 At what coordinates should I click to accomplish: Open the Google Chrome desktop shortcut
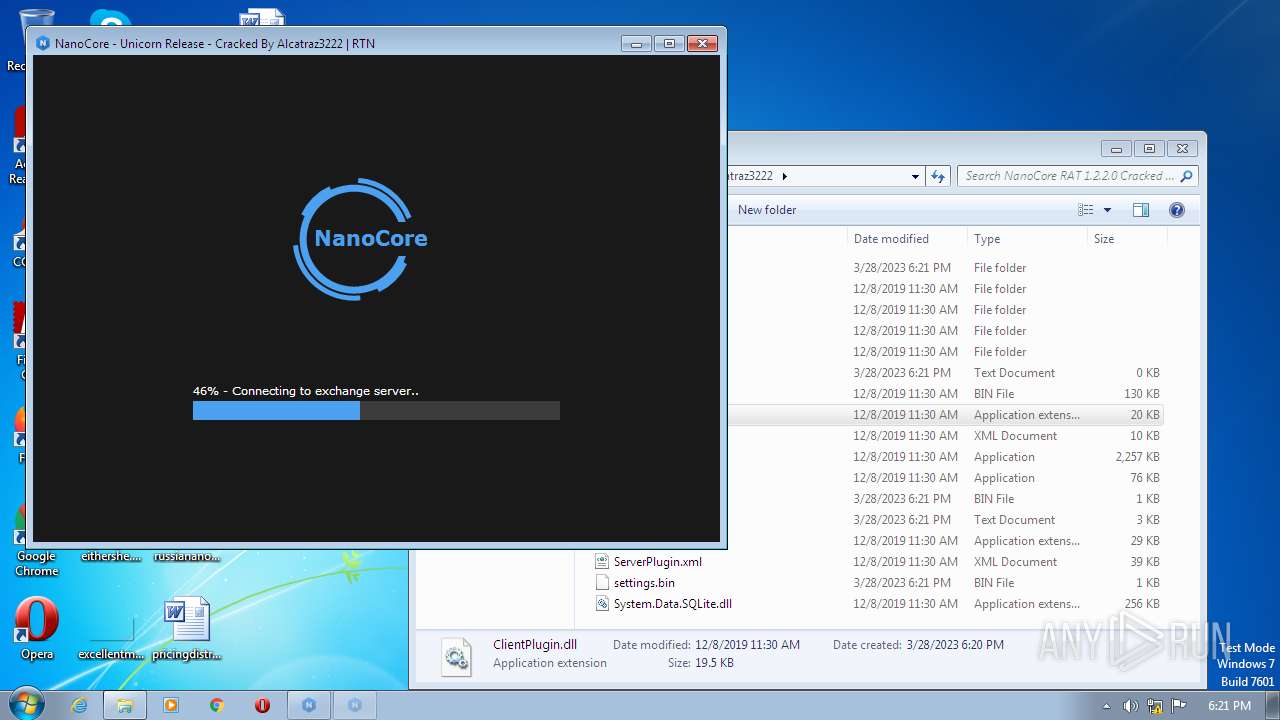pyautogui.click(x=37, y=540)
